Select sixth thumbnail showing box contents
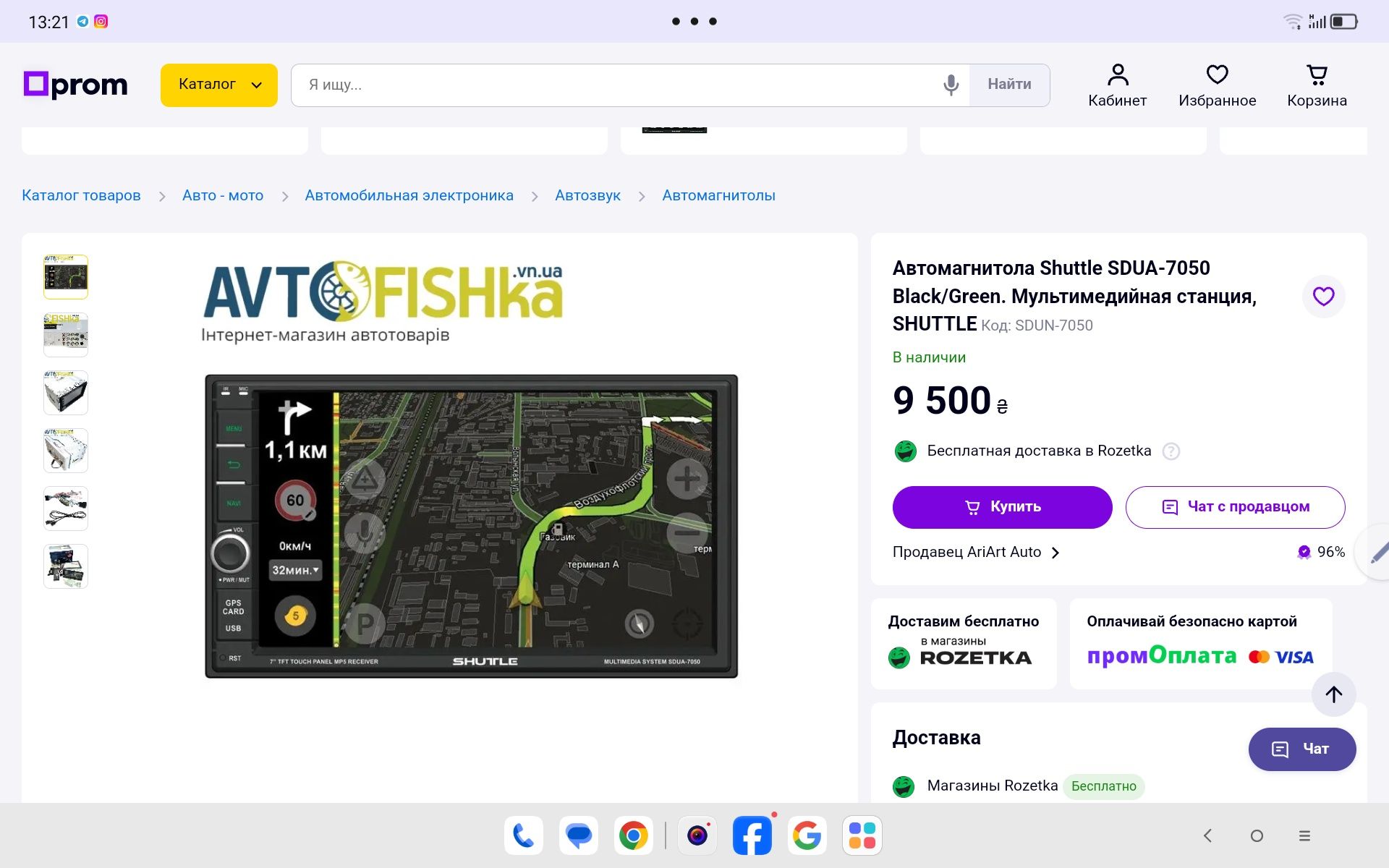Image resolution: width=1389 pixels, height=868 pixels. coord(66,566)
